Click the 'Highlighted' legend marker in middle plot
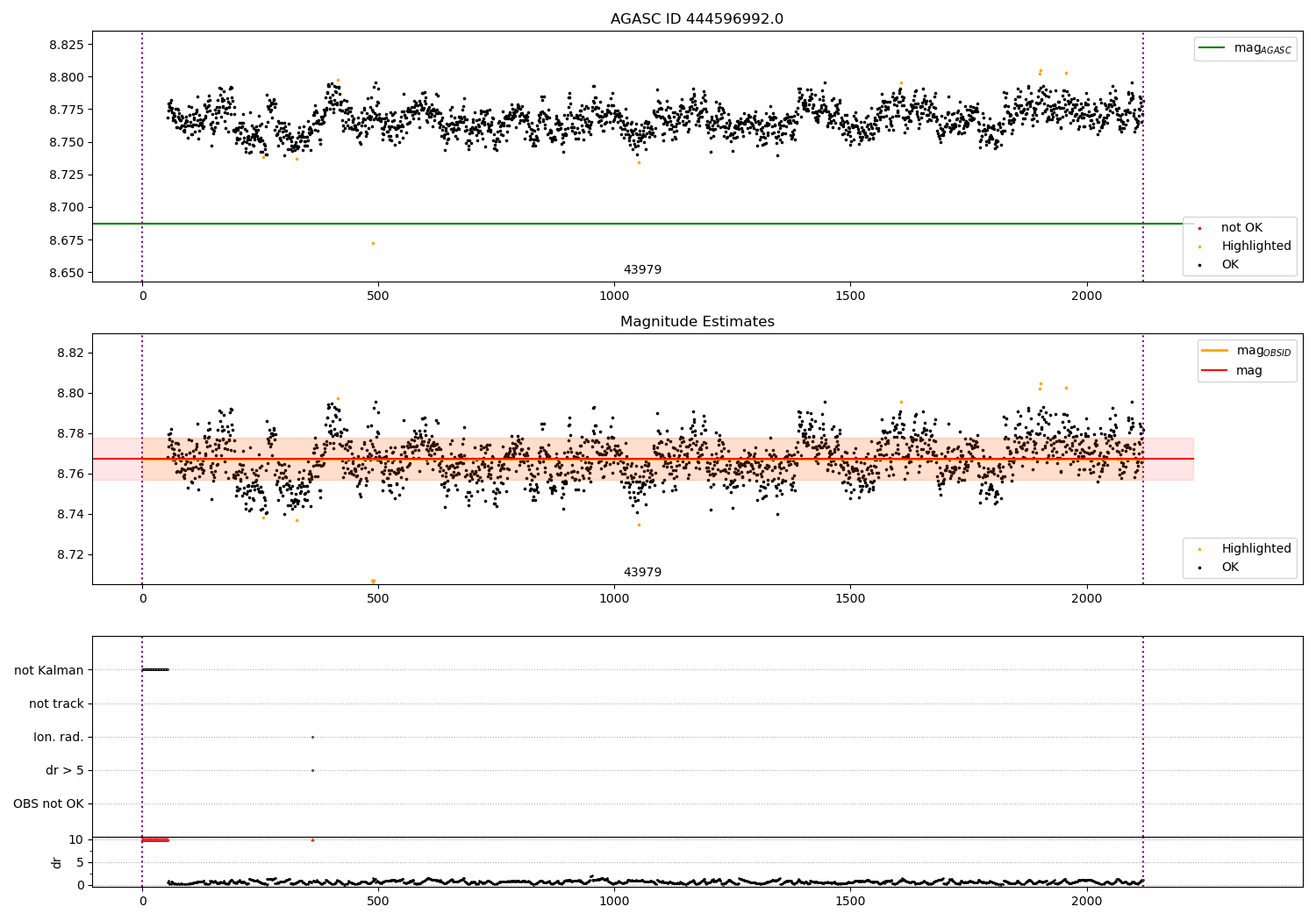The height and width of the screenshot is (921, 1316). (1199, 549)
